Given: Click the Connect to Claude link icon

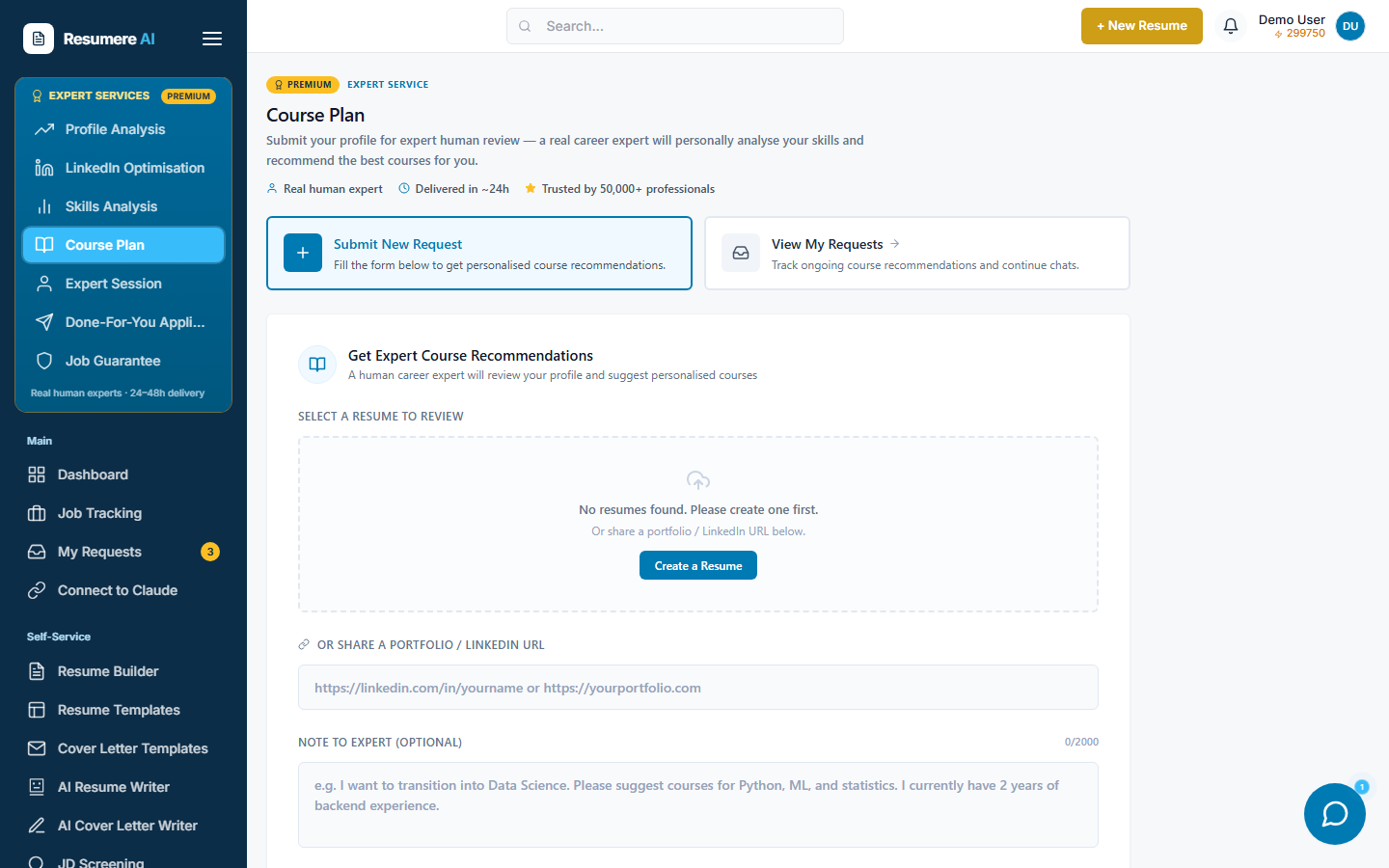Looking at the screenshot, I should (37, 590).
